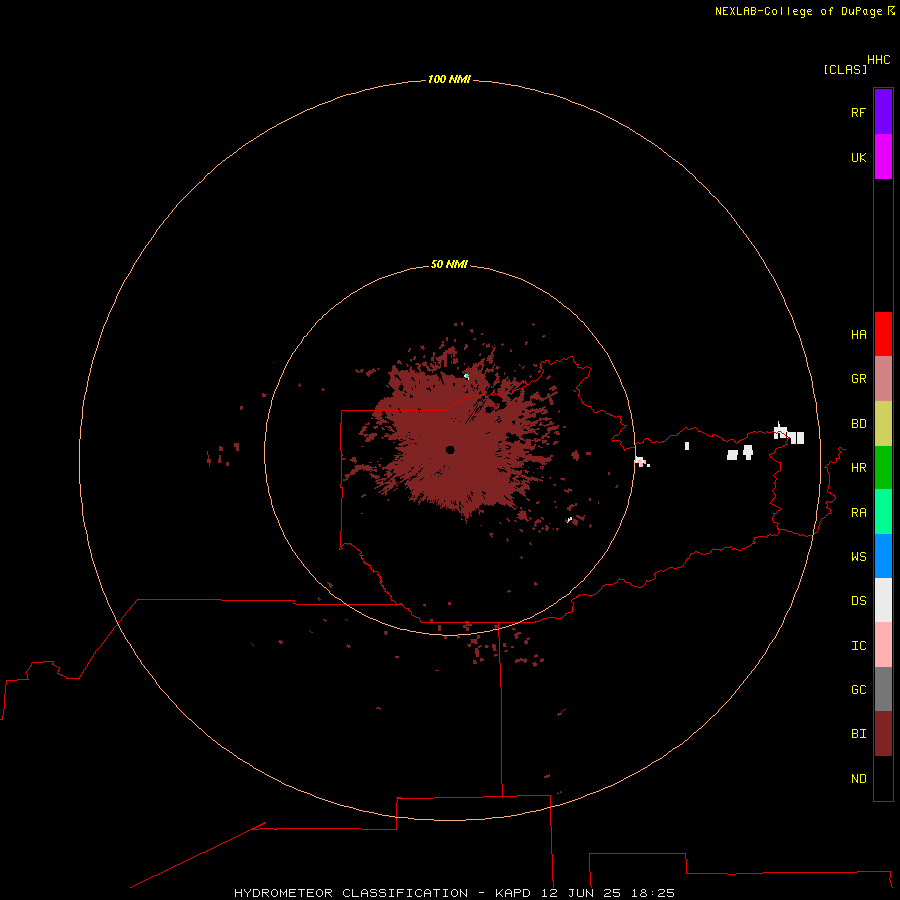Select the IC pink legend swatch
The height and width of the screenshot is (900, 900).
coord(883,645)
